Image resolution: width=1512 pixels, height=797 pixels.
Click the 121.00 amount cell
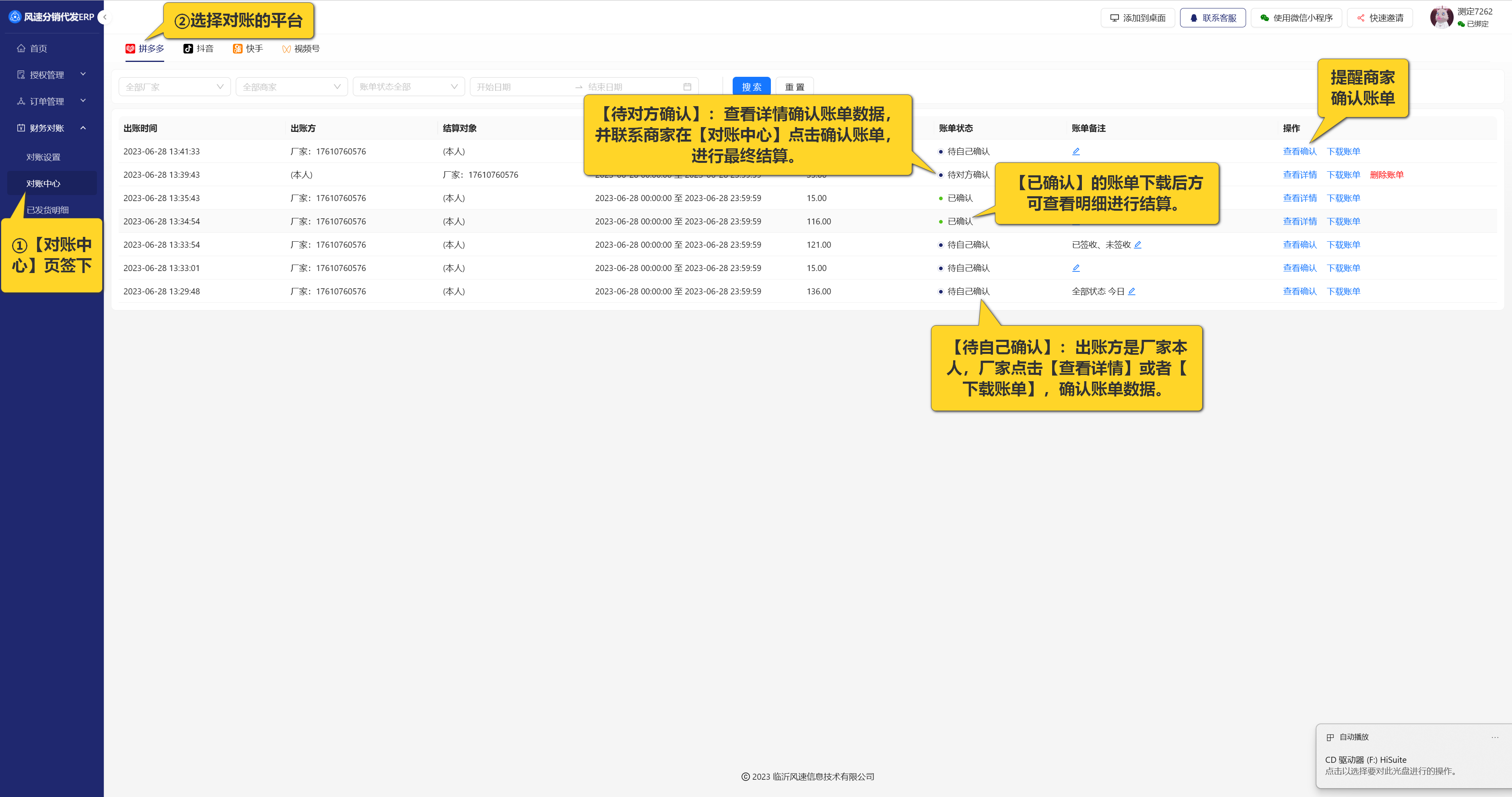point(818,244)
